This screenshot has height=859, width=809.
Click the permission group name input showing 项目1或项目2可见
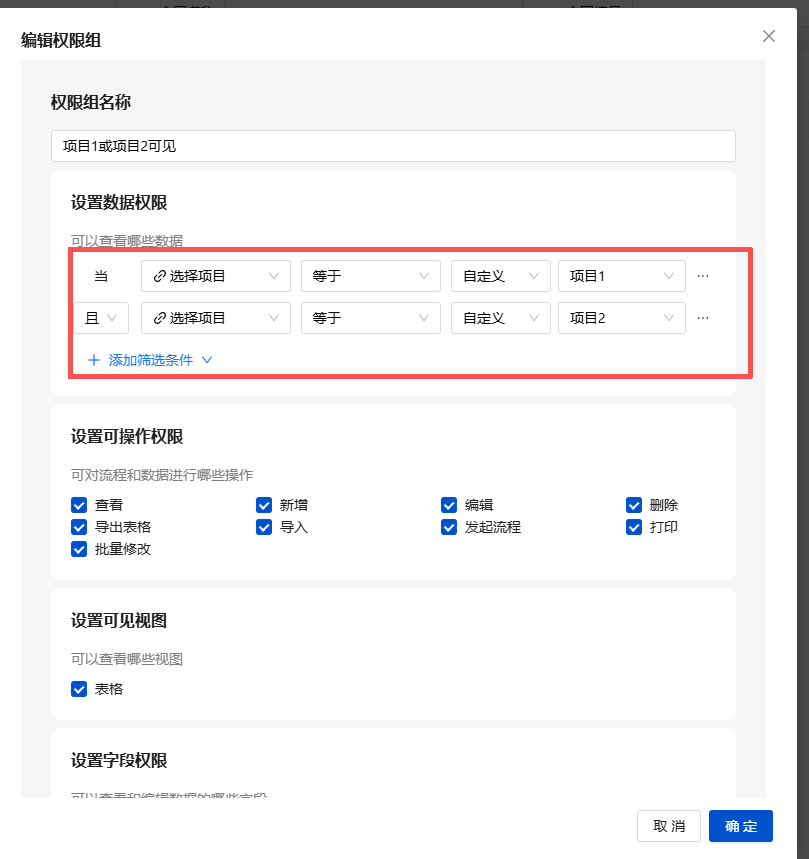(x=393, y=145)
